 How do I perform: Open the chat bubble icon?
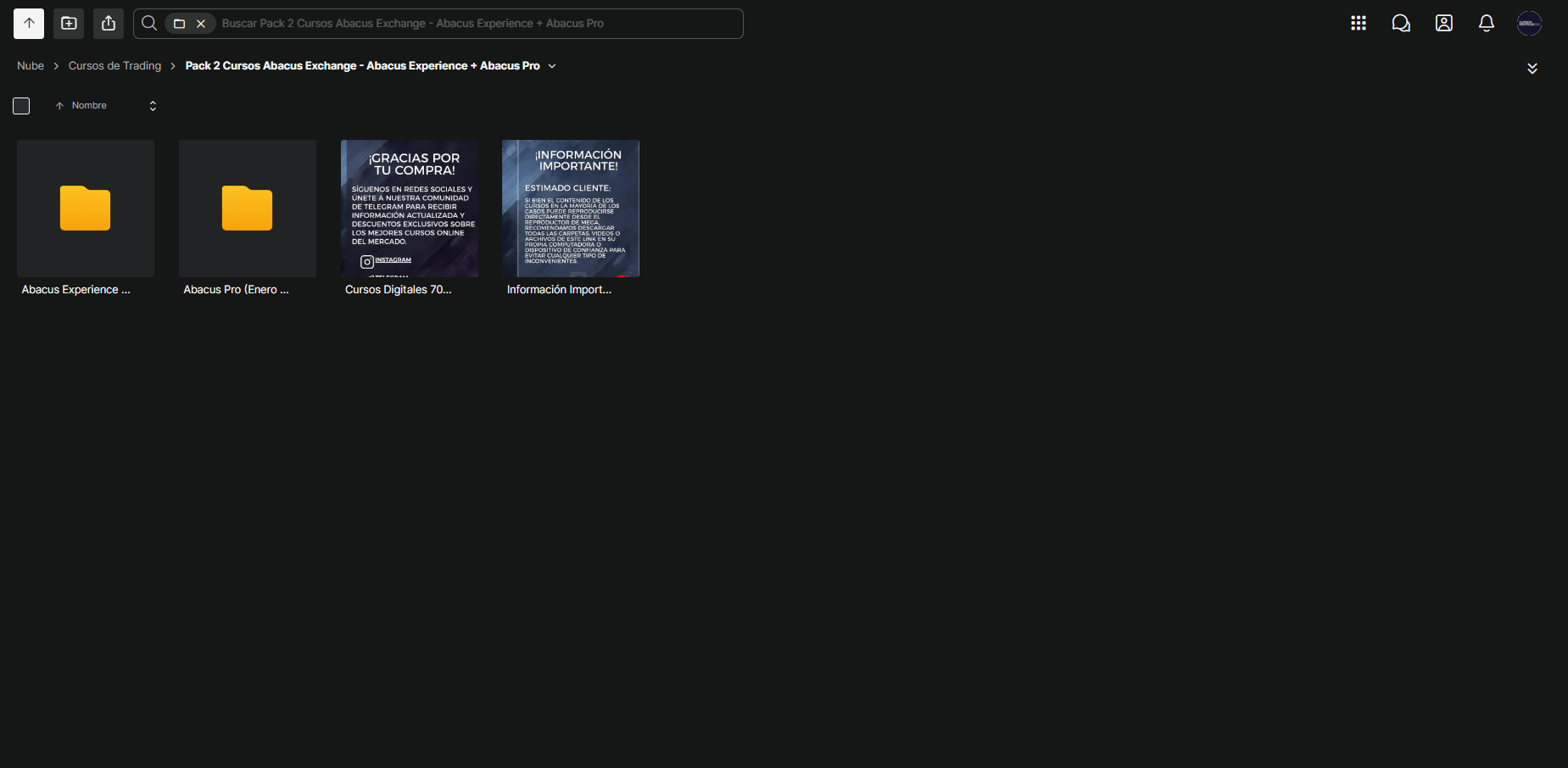(1401, 24)
